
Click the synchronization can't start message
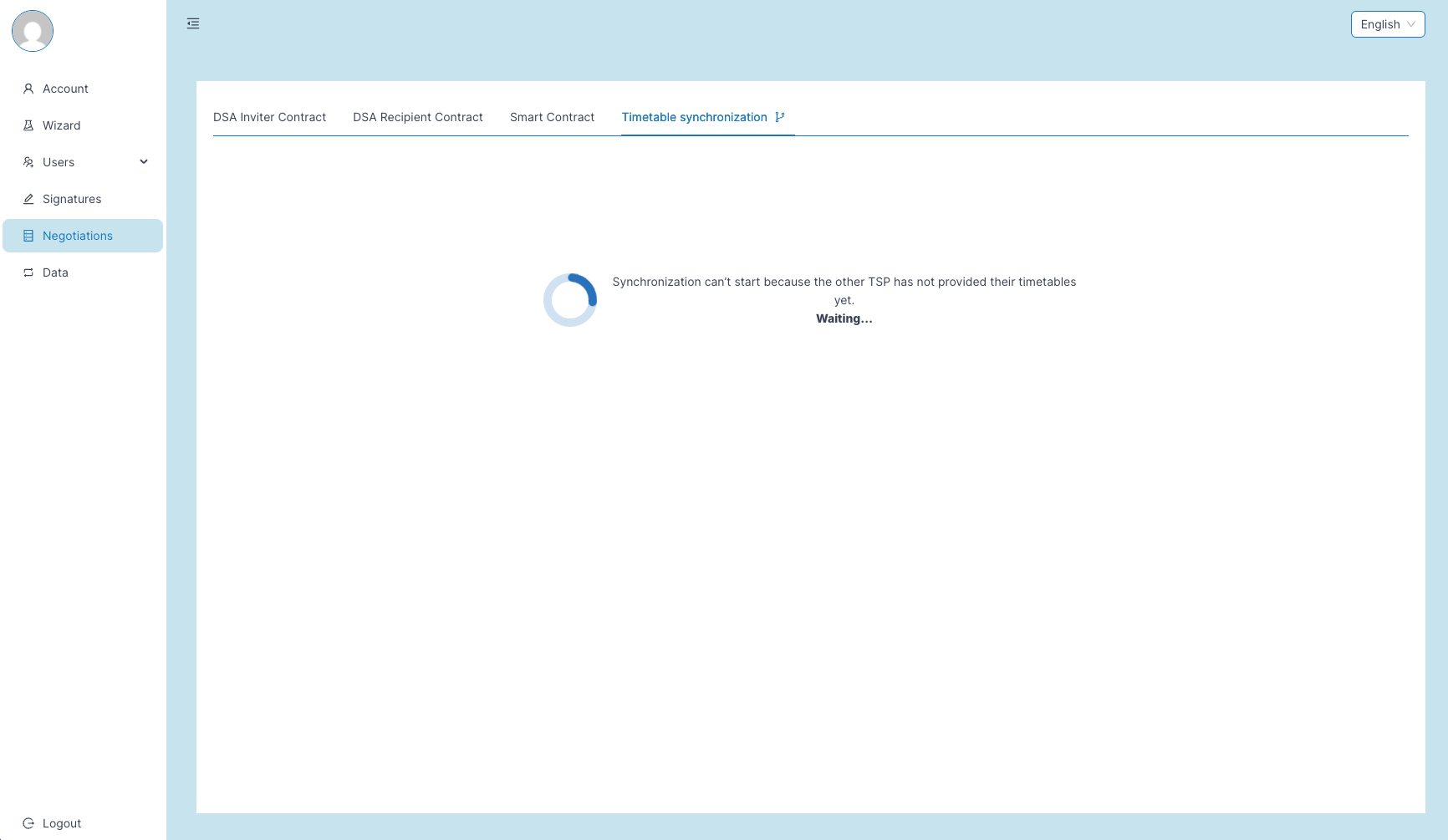point(844,283)
